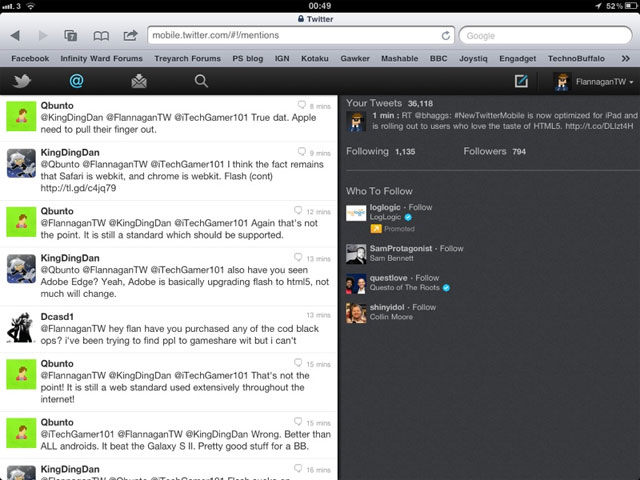Click the URL address field

click(301, 35)
